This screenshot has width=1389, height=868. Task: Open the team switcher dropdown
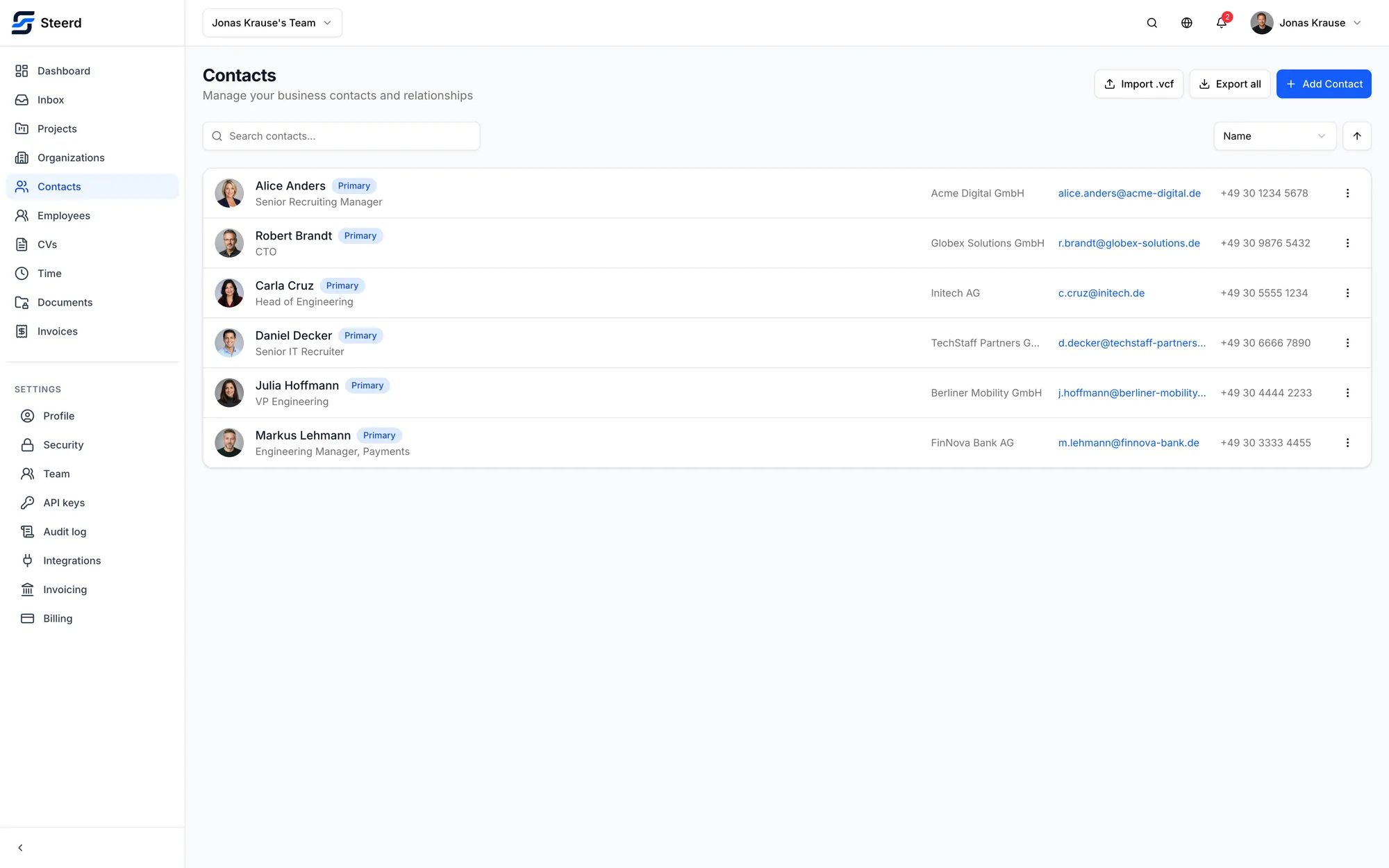272,23
